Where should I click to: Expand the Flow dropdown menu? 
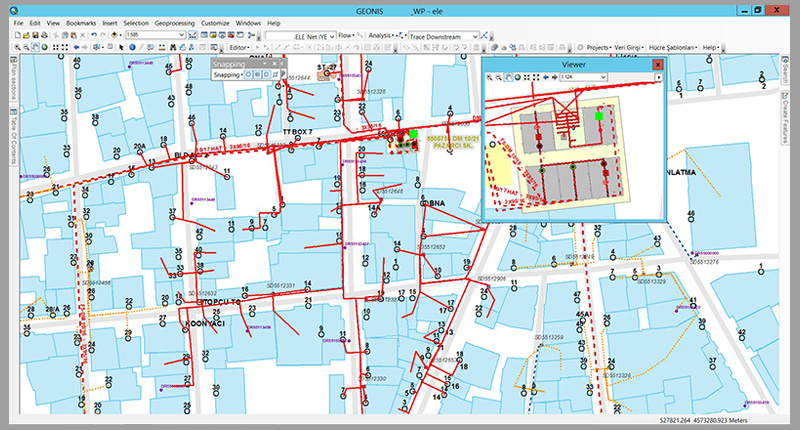346,36
